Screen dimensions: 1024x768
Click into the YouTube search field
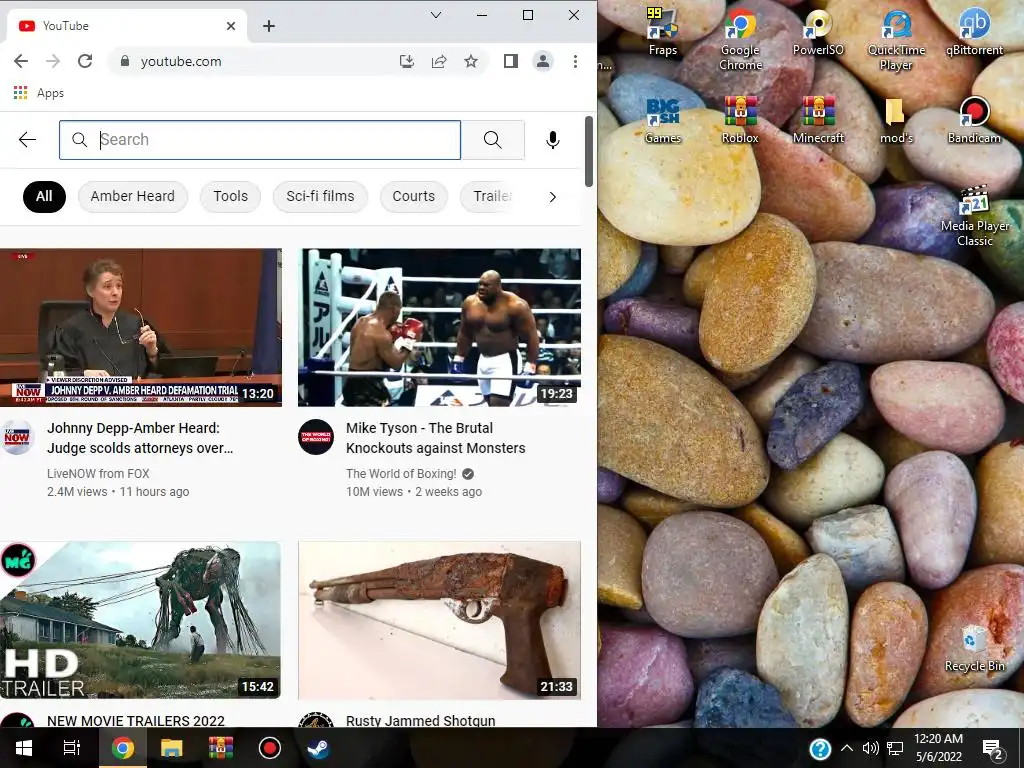[x=260, y=140]
